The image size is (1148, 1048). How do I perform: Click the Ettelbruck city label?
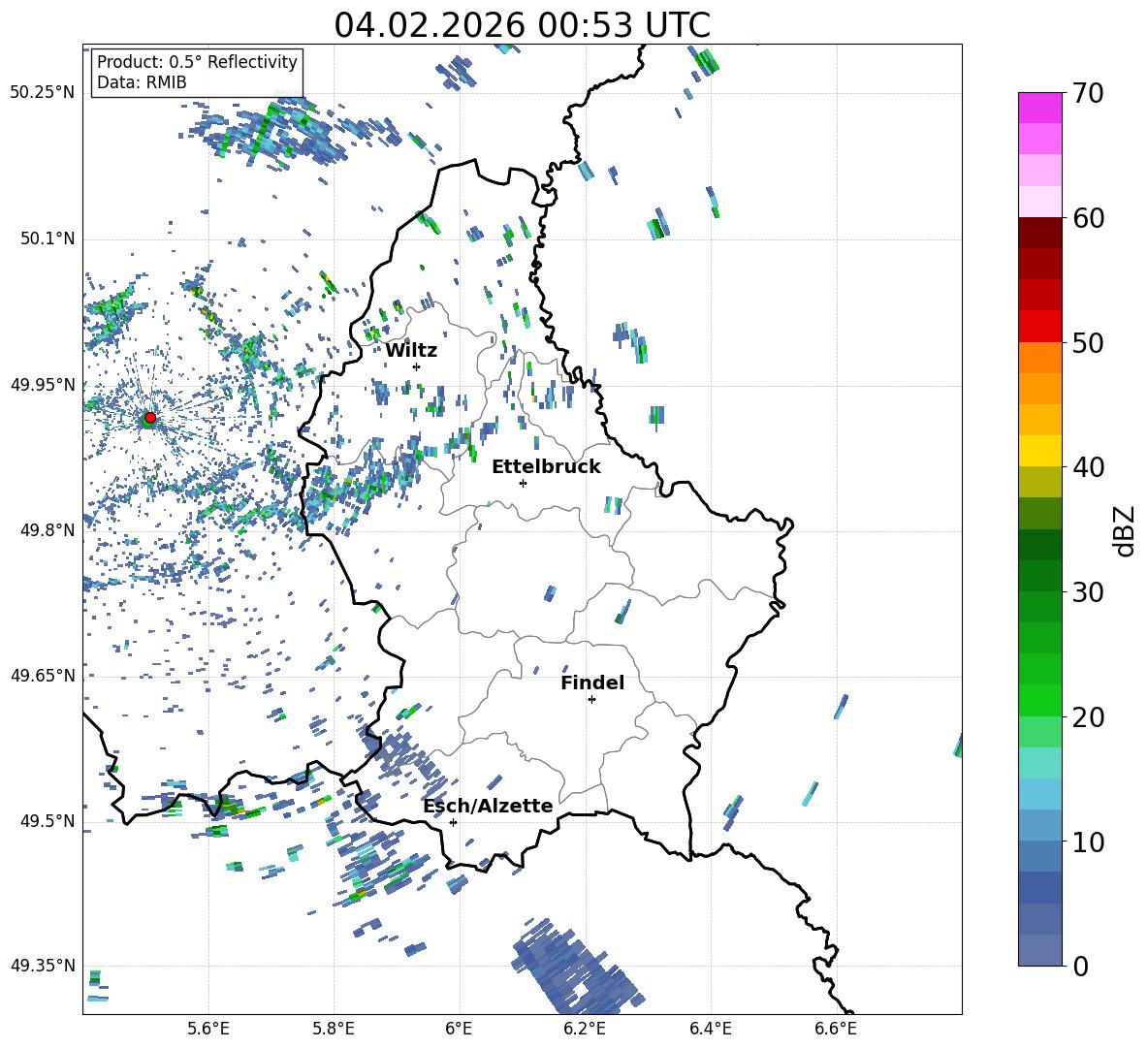546,467
